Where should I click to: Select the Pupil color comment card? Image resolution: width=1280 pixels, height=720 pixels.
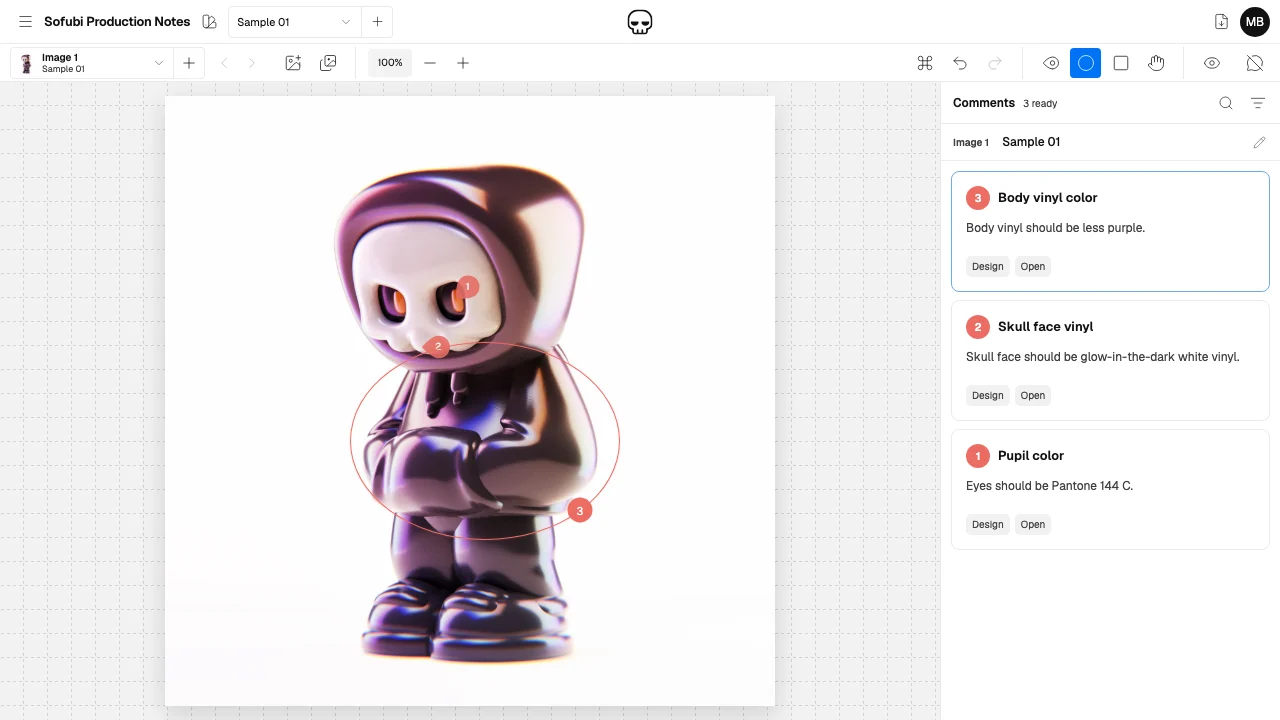coord(1110,489)
